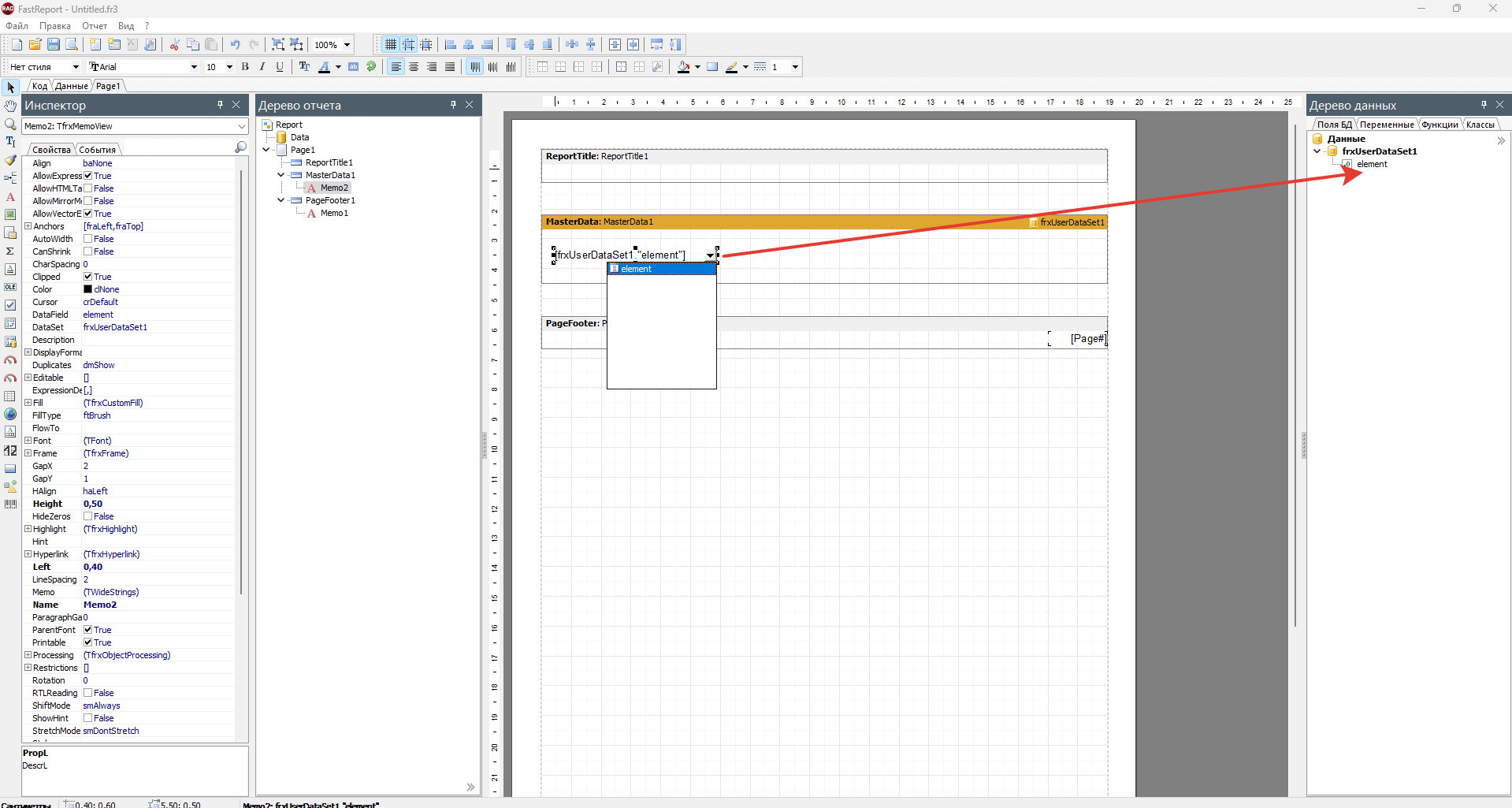Open the Отчет menu
This screenshot has height=808, width=1512.
click(x=95, y=26)
